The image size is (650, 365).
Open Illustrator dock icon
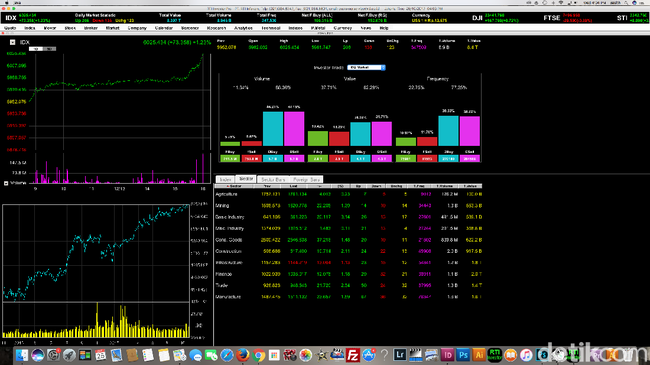click(479, 355)
